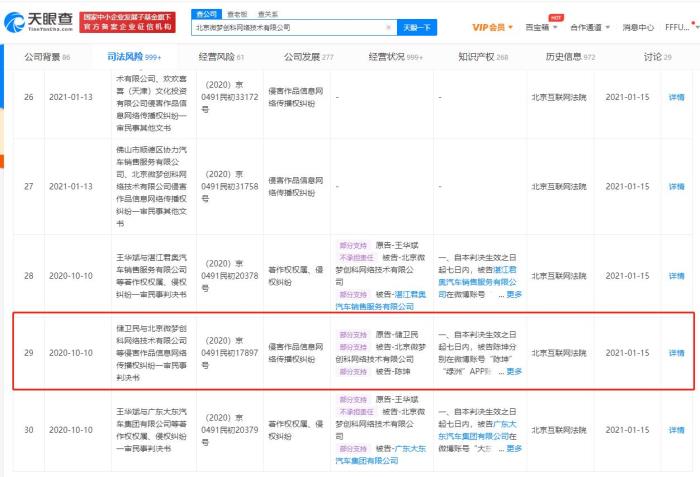Go to the 讨论 tab
Screen dimensions: 700x477
point(658,57)
